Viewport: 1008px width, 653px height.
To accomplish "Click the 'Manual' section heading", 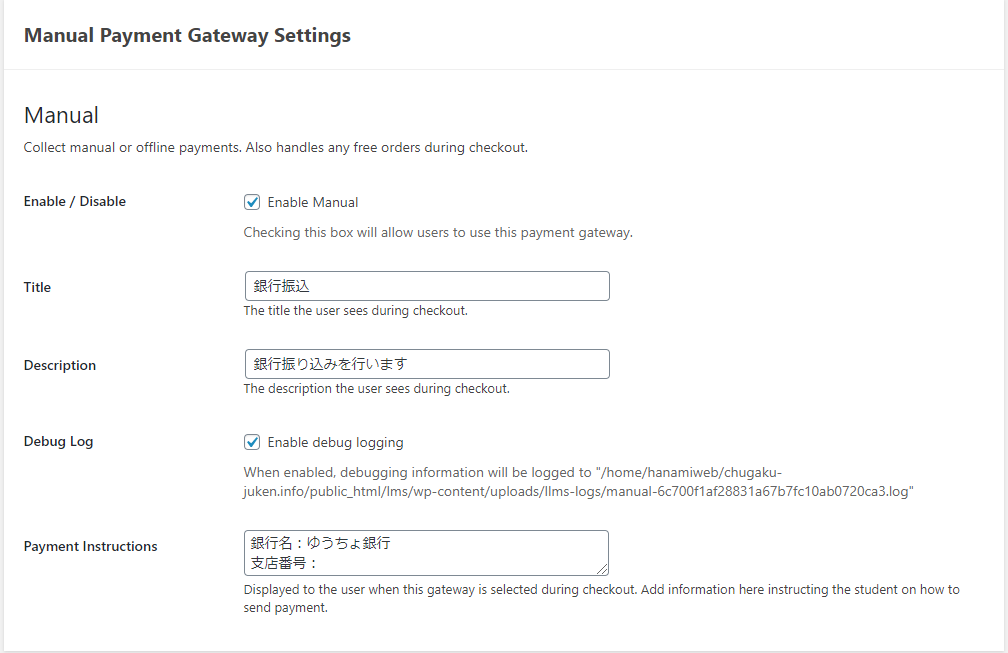I will pos(61,116).
